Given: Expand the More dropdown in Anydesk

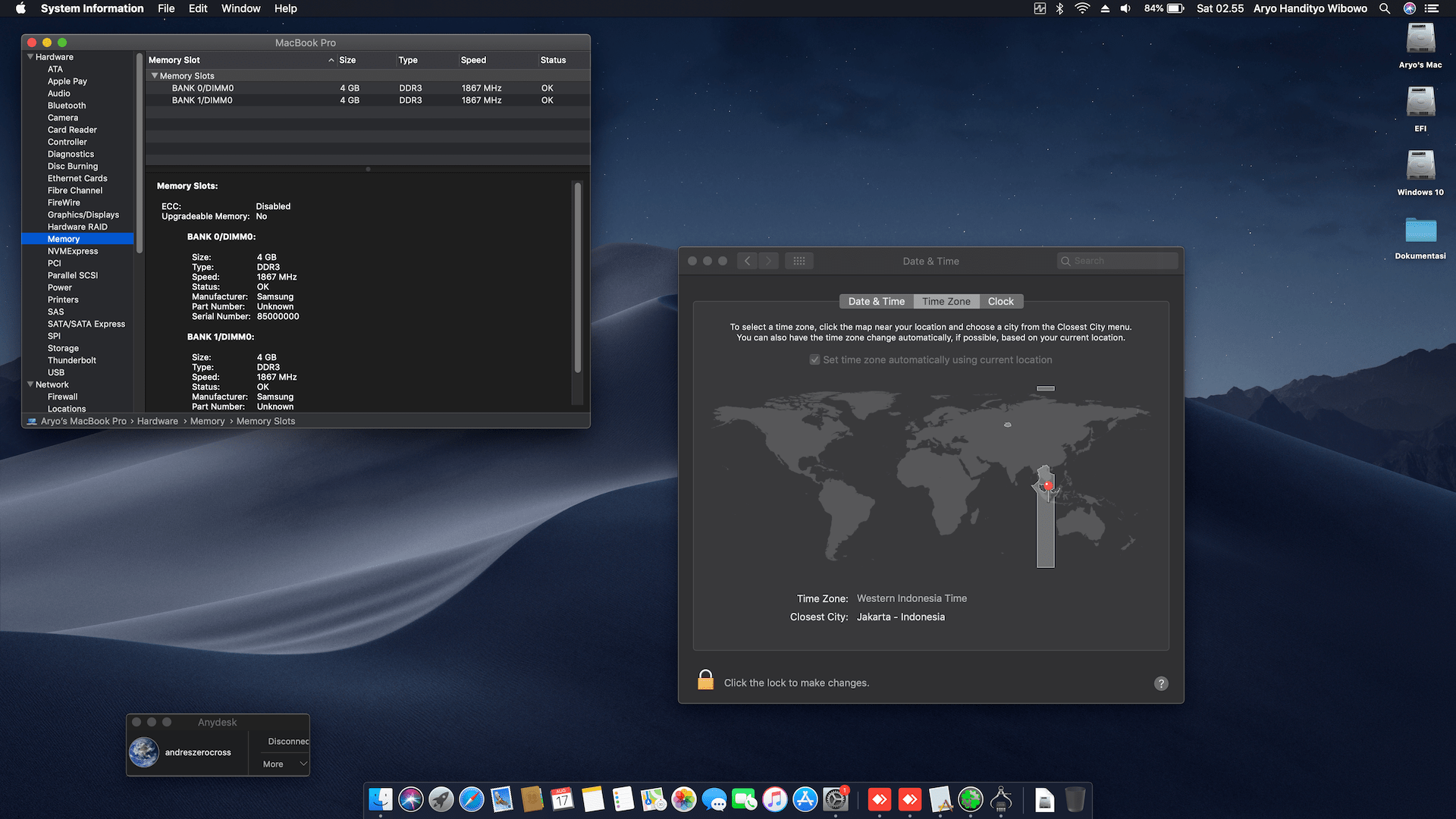Looking at the screenshot, I should tap(284, 764).
